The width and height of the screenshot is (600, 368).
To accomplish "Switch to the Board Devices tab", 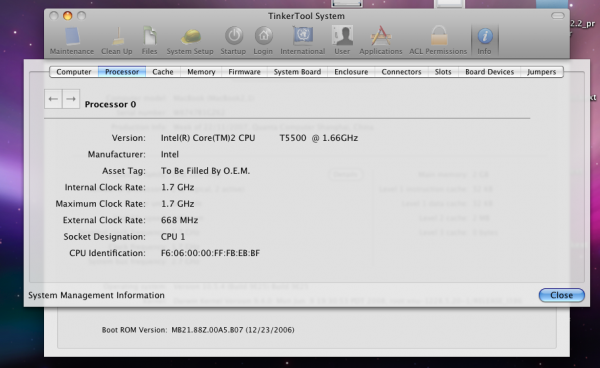I will [x=490, y=72].
